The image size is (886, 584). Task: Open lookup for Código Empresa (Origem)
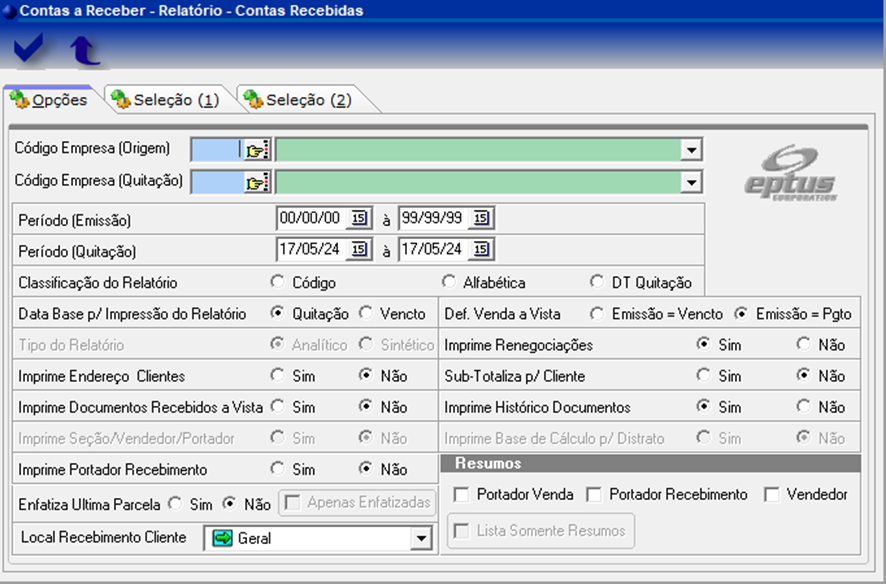pos(257,150)
